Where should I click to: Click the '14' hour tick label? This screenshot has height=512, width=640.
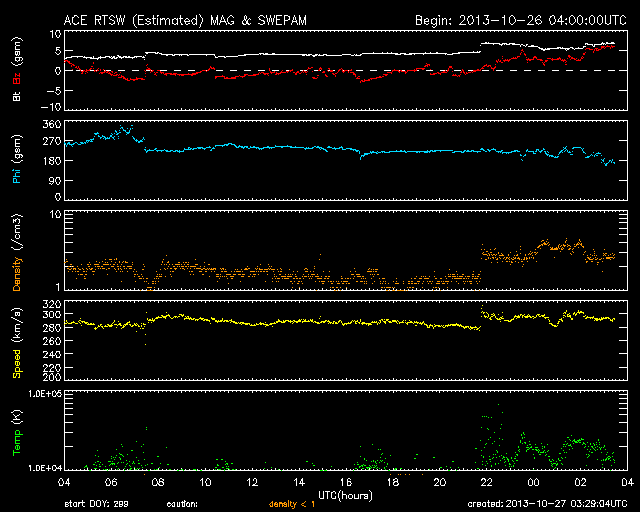(299, 482)
